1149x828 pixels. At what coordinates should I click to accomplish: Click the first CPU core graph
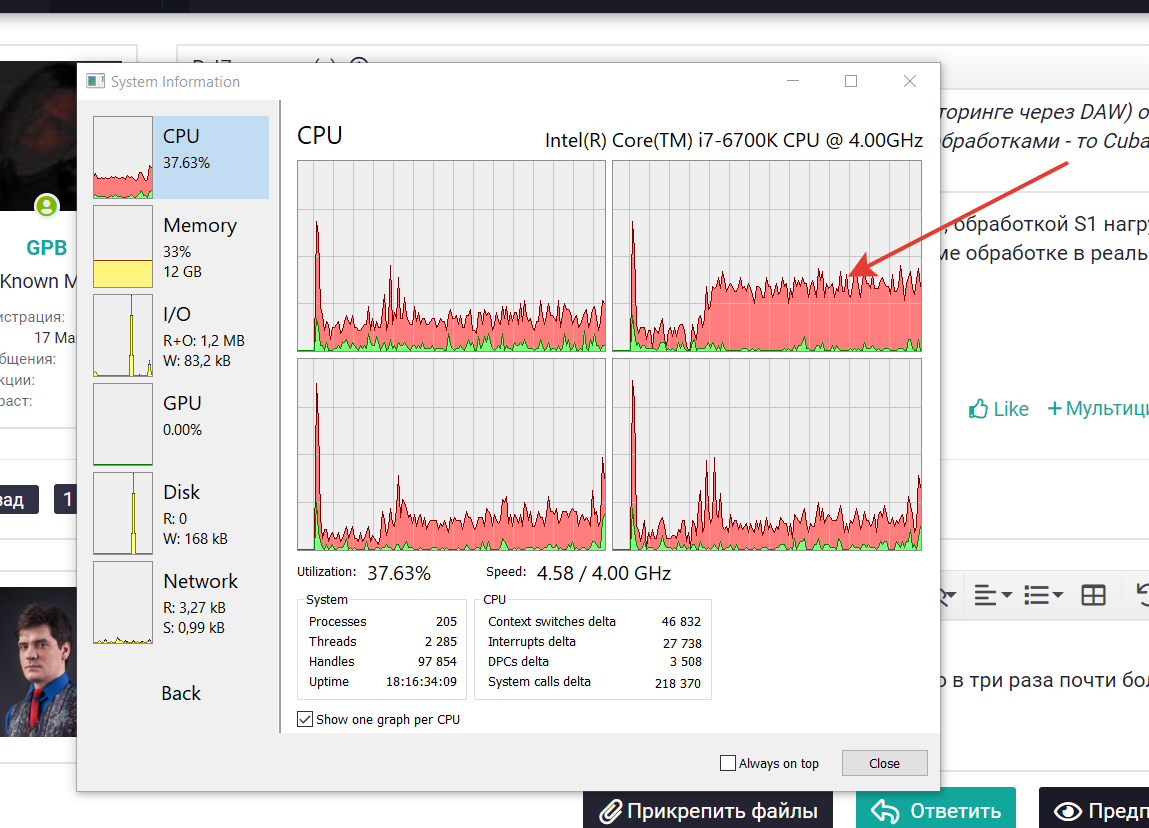451,256
